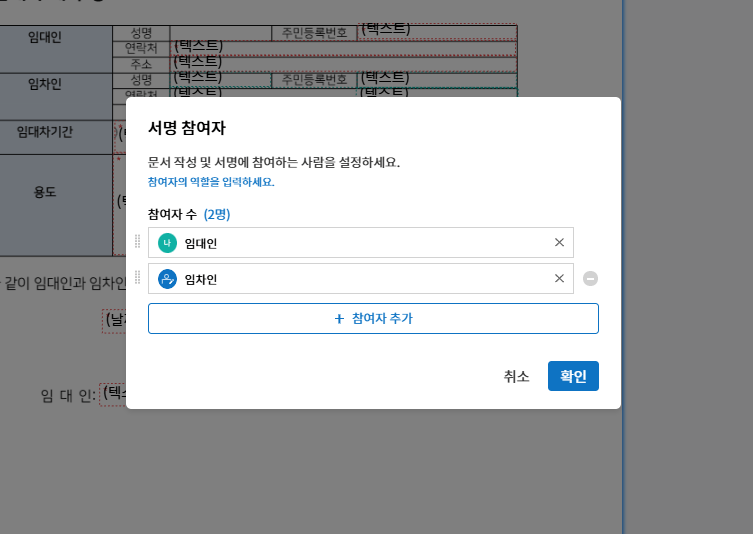This screenshot has width=753, height=534.
Task: Click the 임차인 role name input field
Action: [x=360, y=279]
